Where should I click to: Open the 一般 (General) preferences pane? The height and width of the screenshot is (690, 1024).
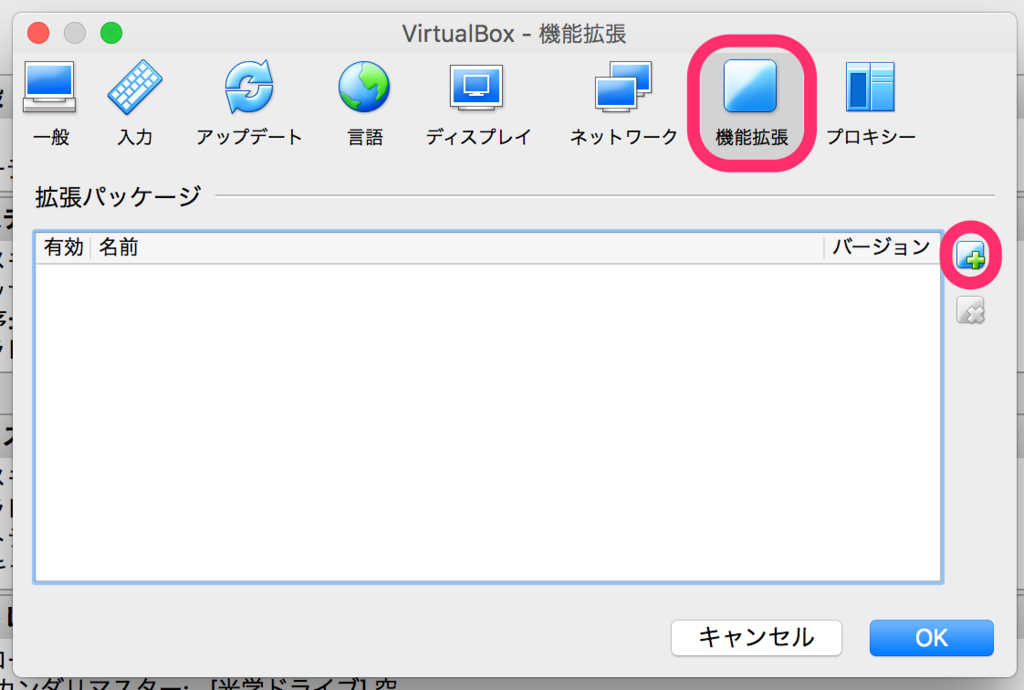click(x=50, y=103)
